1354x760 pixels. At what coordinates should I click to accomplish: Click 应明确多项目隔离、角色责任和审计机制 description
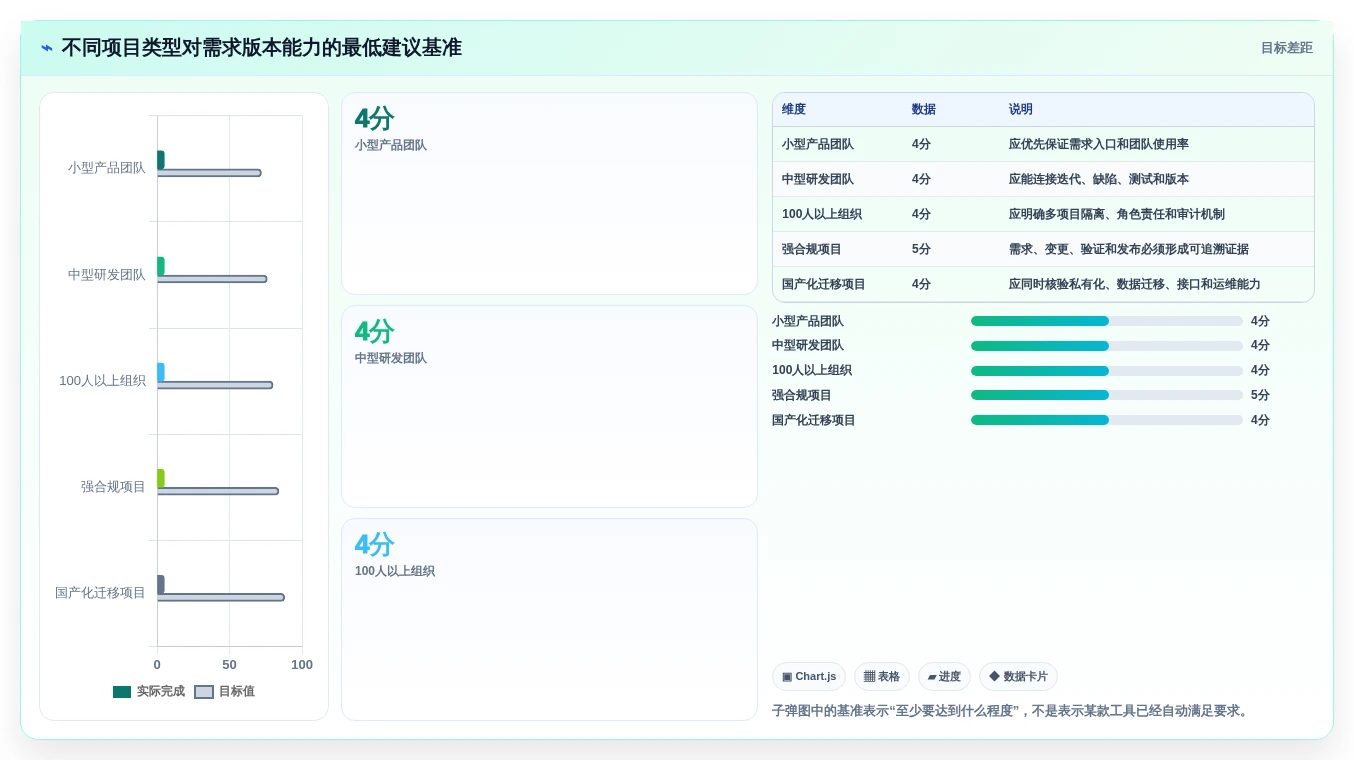coord(1117,214)
